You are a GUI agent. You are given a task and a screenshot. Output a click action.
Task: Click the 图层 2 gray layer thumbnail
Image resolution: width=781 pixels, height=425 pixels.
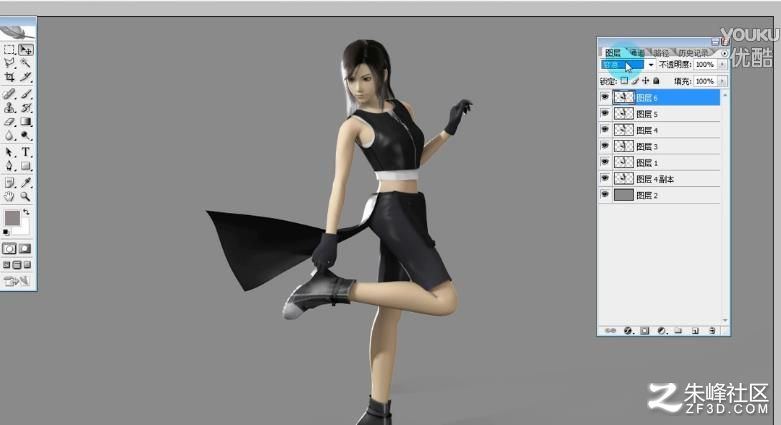[x=624, y=195]
